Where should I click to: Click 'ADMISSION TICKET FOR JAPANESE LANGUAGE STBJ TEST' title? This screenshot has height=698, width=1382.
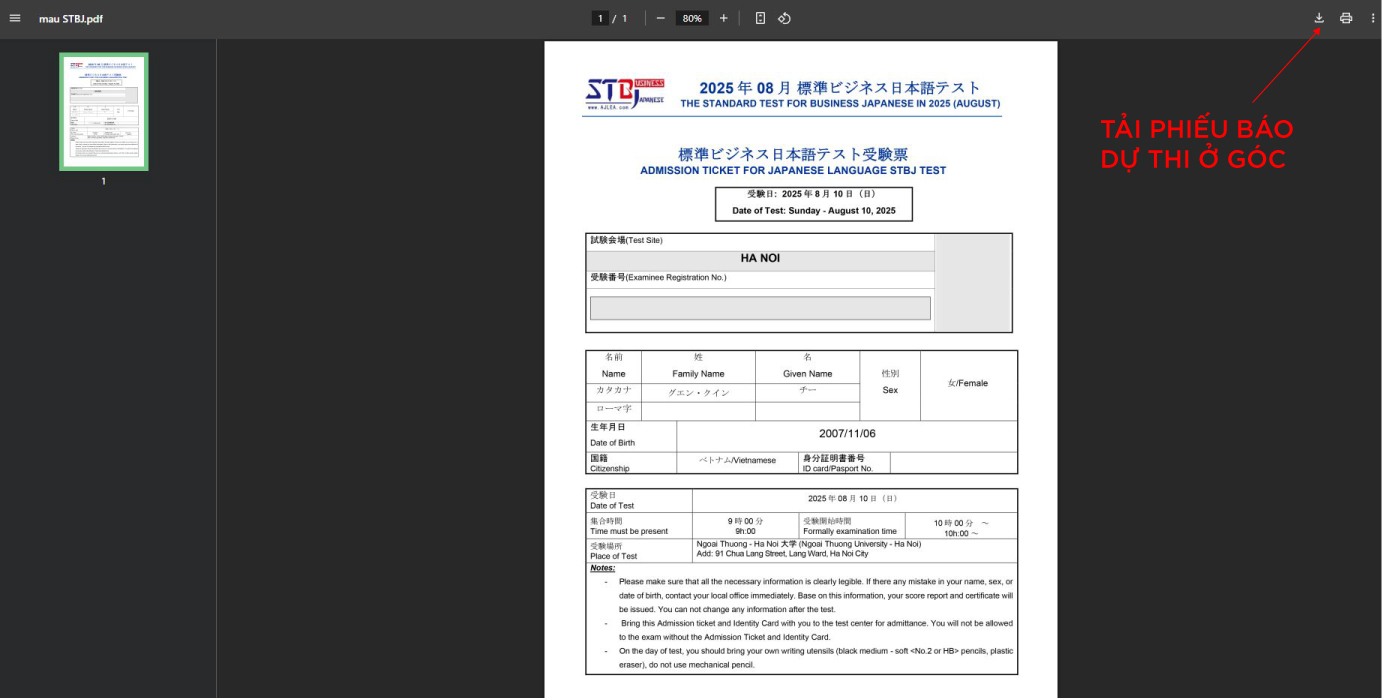pos(793,170)
